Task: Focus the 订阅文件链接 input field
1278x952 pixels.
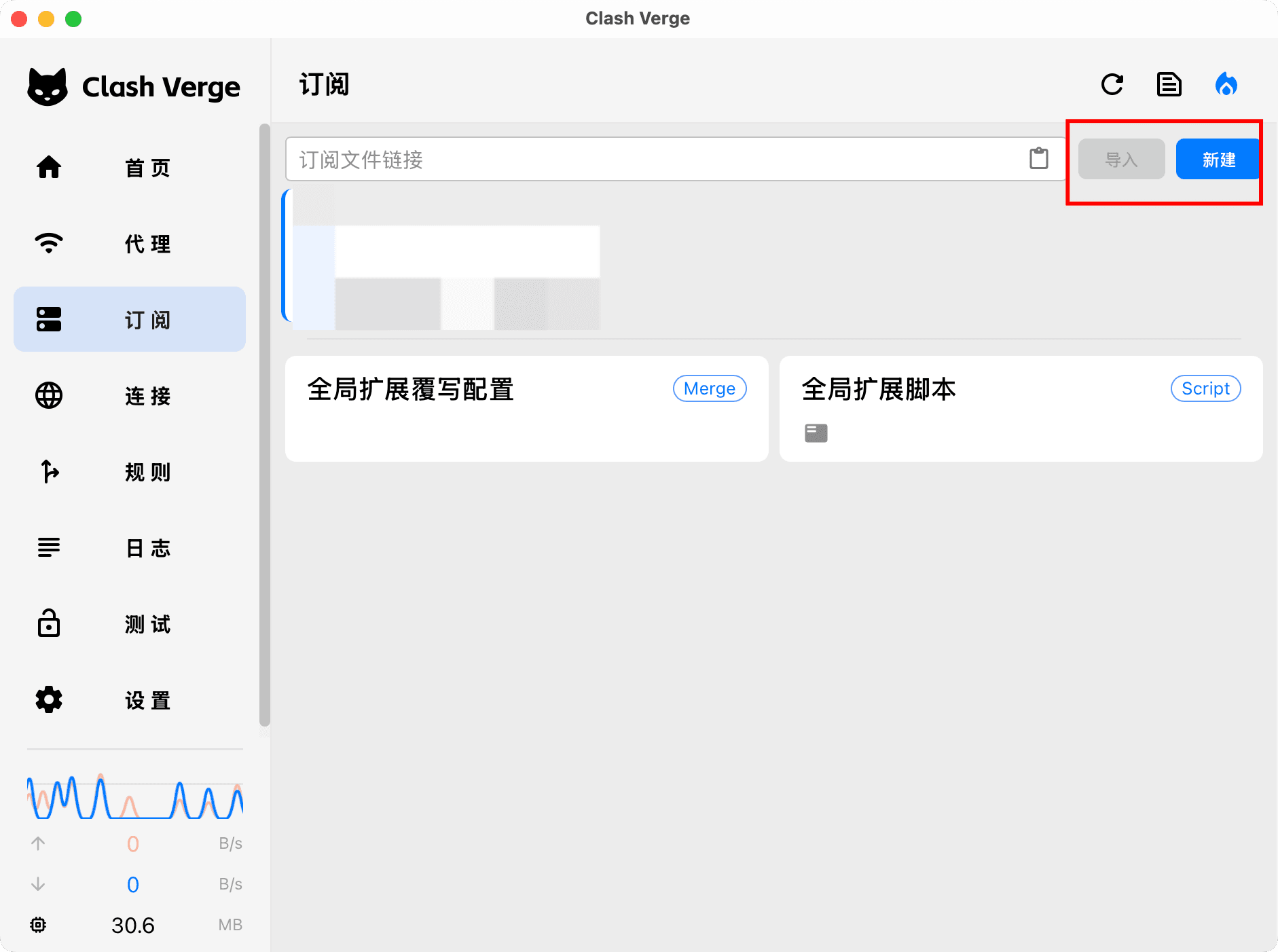Action: coord(676,159)
